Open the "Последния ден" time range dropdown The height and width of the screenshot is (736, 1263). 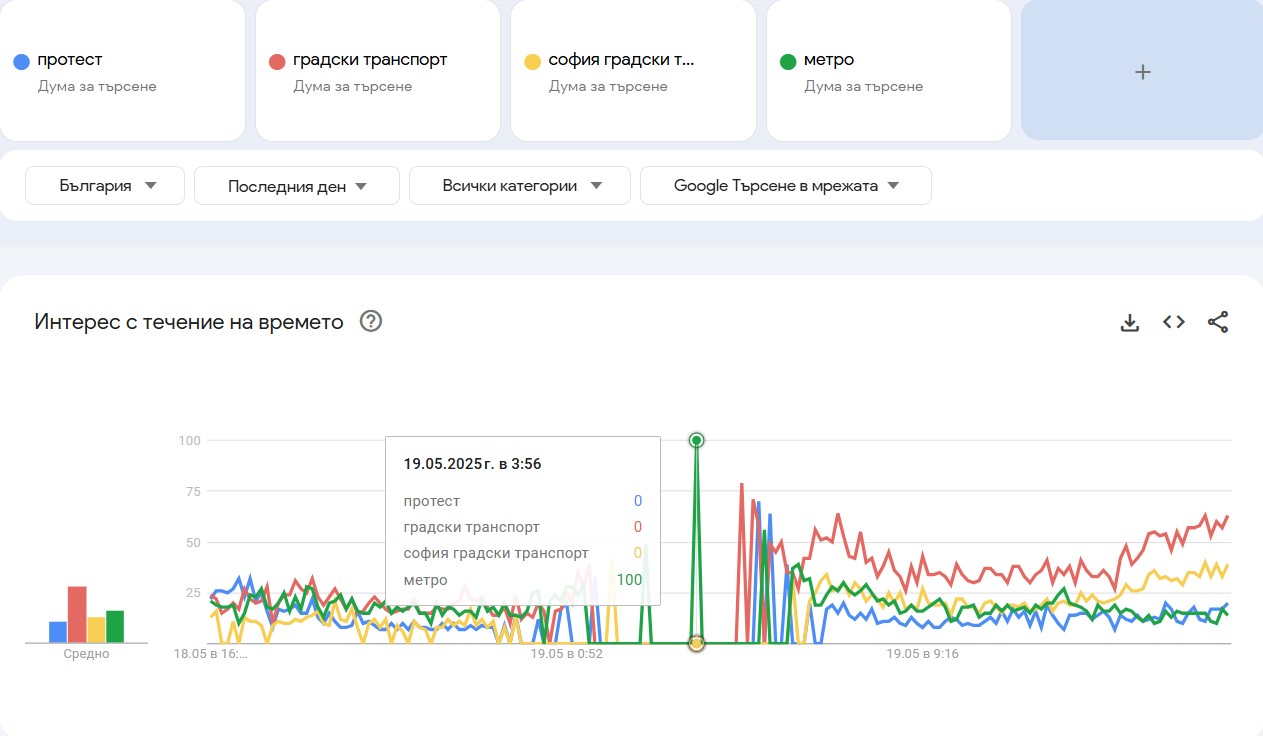click(296, 185)
